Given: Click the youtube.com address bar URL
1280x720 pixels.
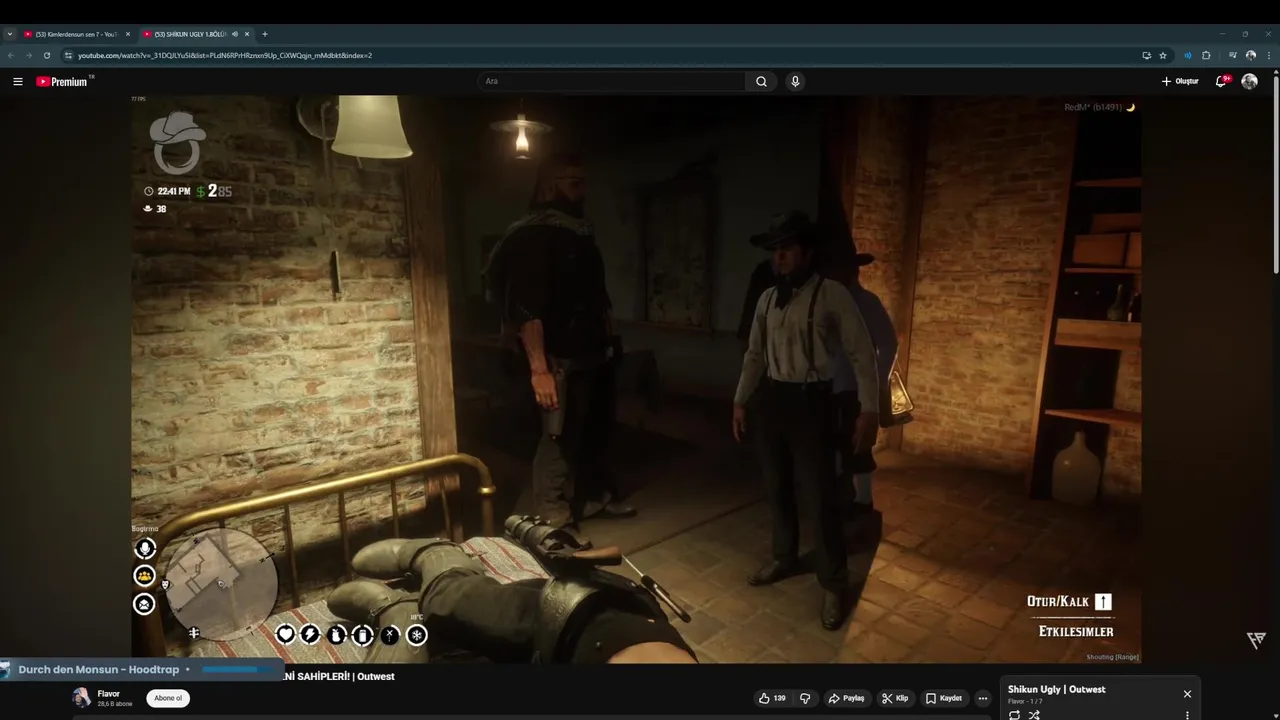Looking at the screenshot, I should [x=225, y=55].
